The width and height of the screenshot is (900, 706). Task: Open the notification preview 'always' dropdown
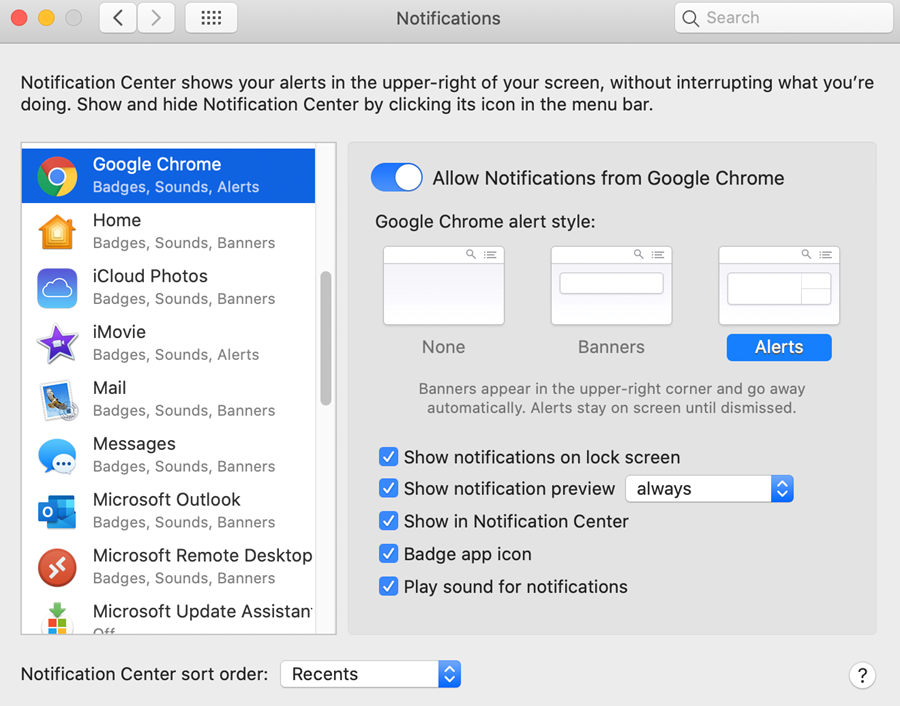click(x=709, y=489)
